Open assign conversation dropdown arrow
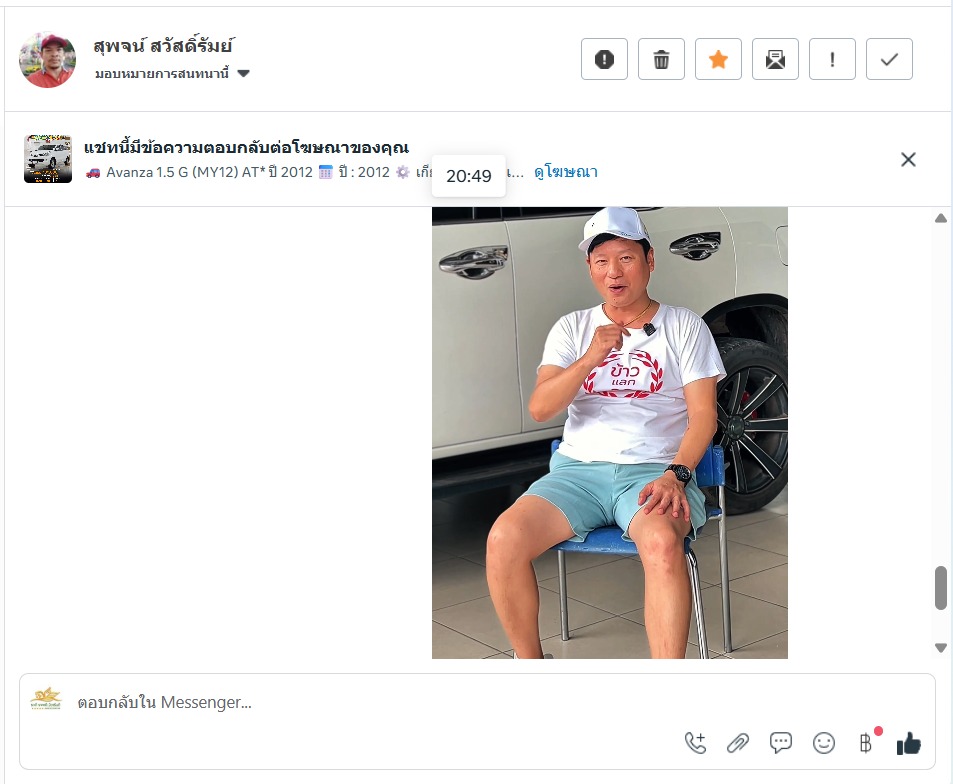The width and height of the screenshot is (953, 784). (x=243, y=74)
